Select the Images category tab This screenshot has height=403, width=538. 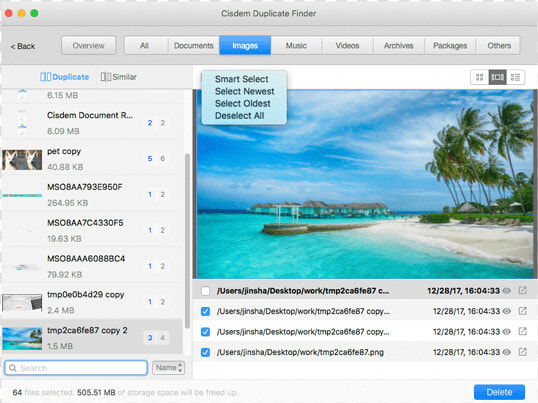tap(245, 46)
